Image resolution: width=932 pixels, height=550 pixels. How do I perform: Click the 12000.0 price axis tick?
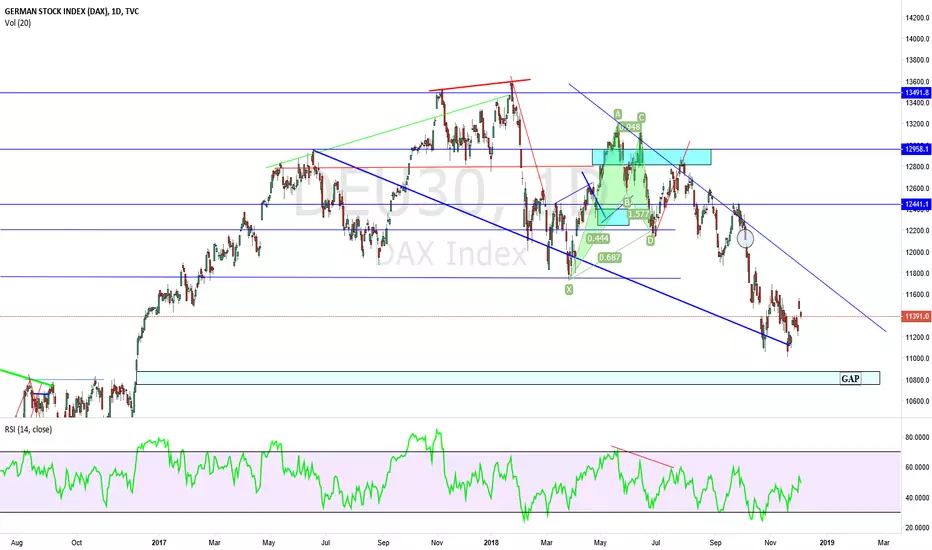tap(917, 252)
